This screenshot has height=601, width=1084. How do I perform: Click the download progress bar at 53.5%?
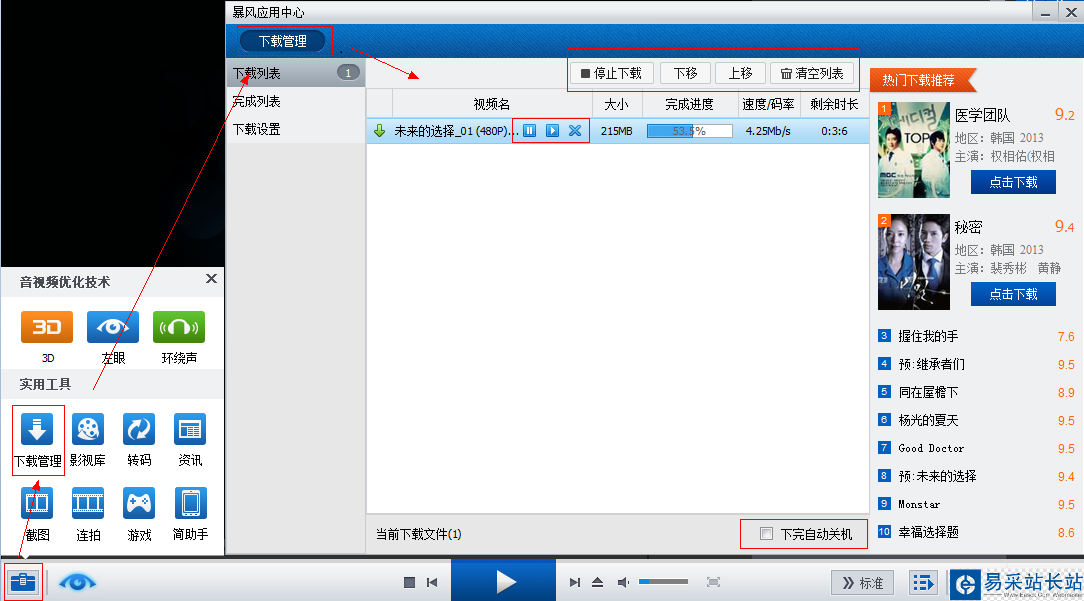[x=689, y=131]
